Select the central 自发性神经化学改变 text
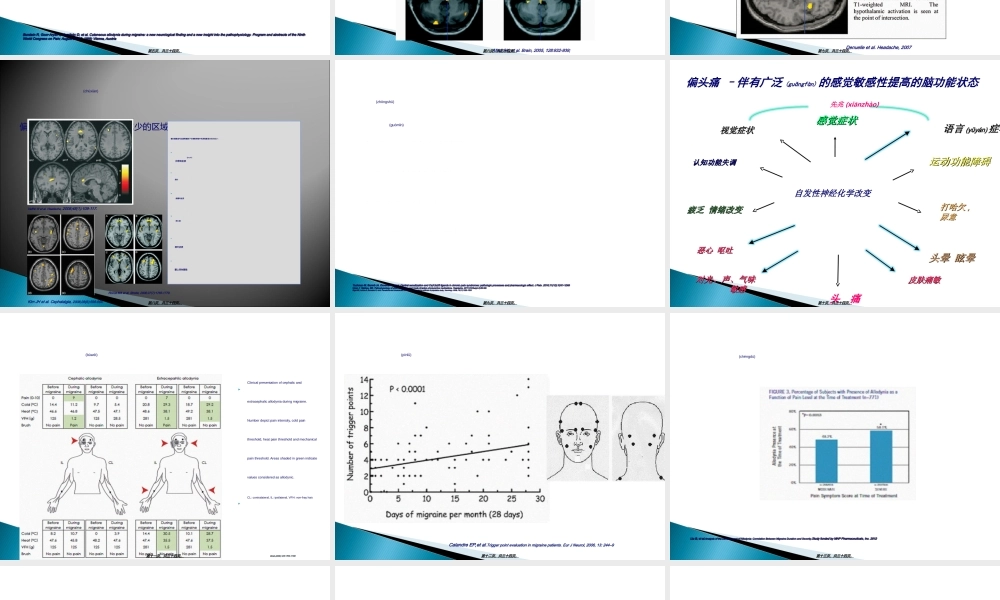The width and height of the screenshot is (1000, 600). (x=833, y=193)
